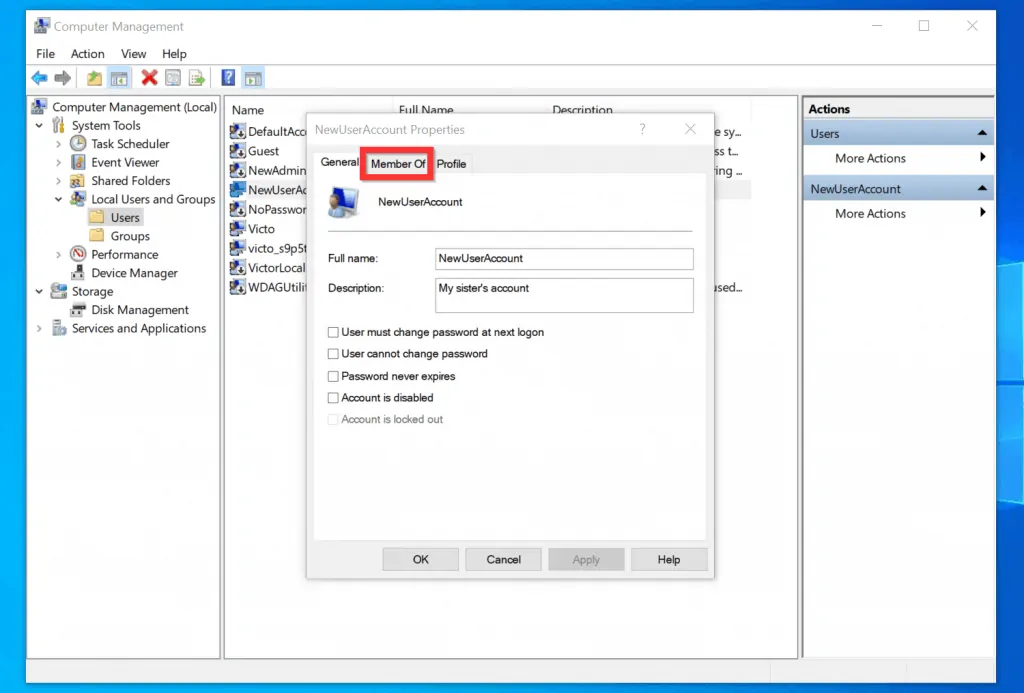Expand Services and Applications
1024x693 pixels.
coord(39,328)
